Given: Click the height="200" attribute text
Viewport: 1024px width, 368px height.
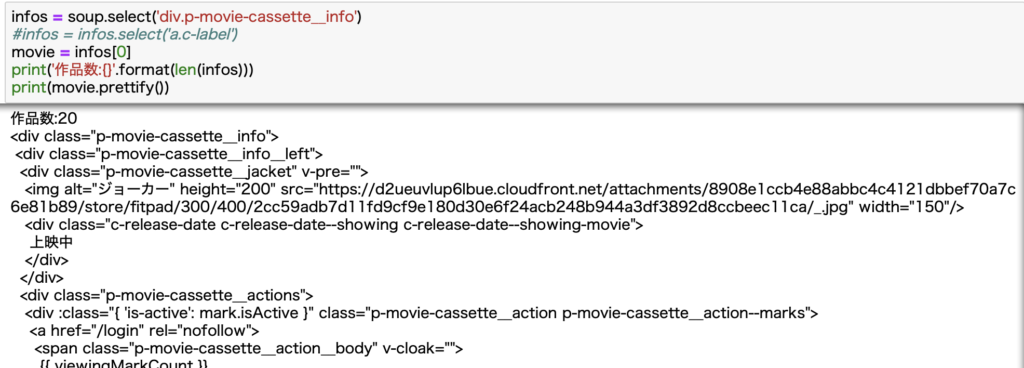Looking at the screenshot, I should click(227, 189).
